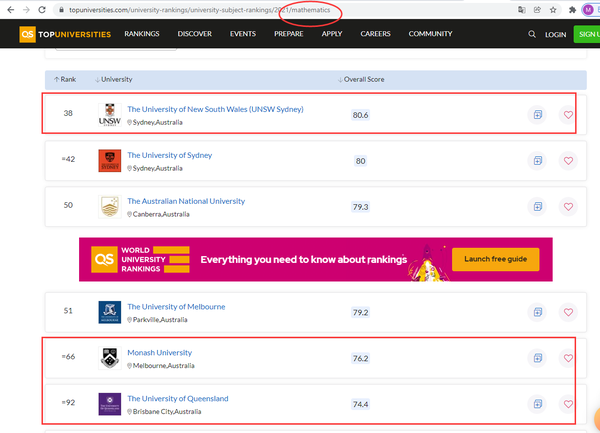
Task: Click the padlock site info icon
Action: point(61,10)
